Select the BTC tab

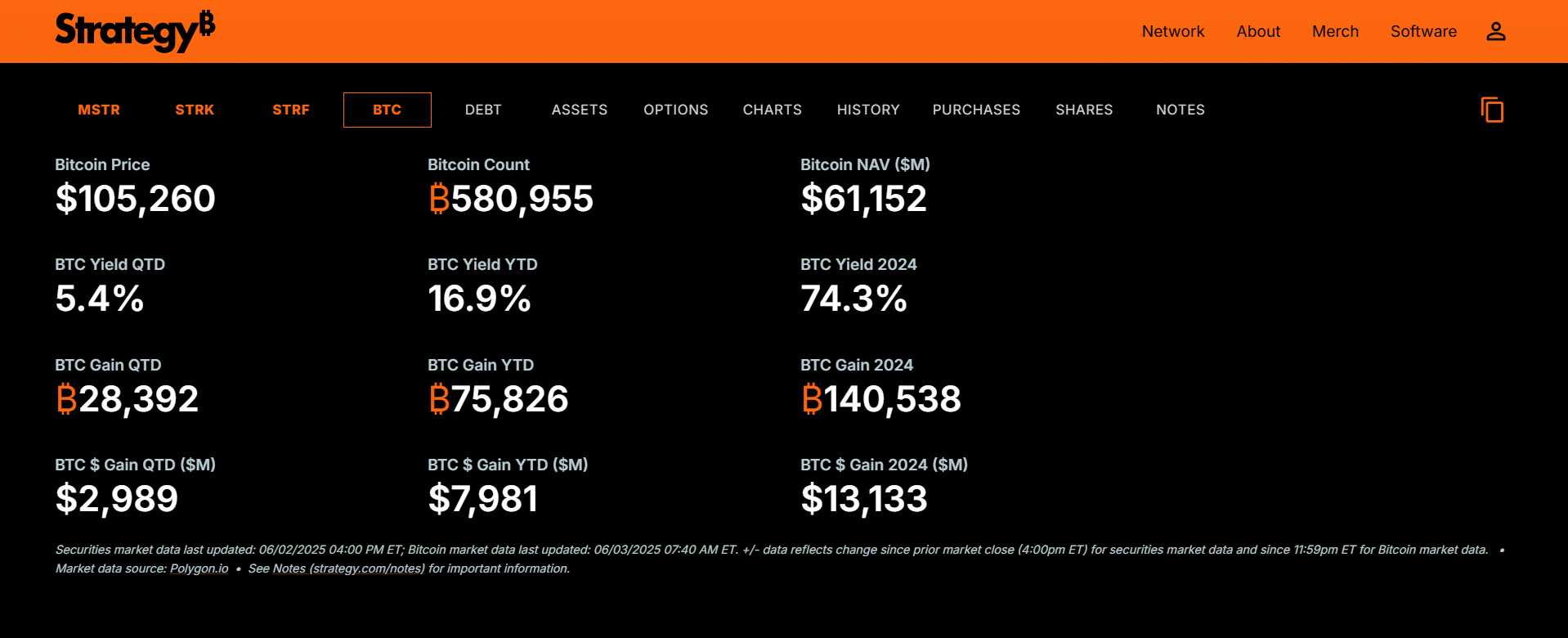[387, 110]
